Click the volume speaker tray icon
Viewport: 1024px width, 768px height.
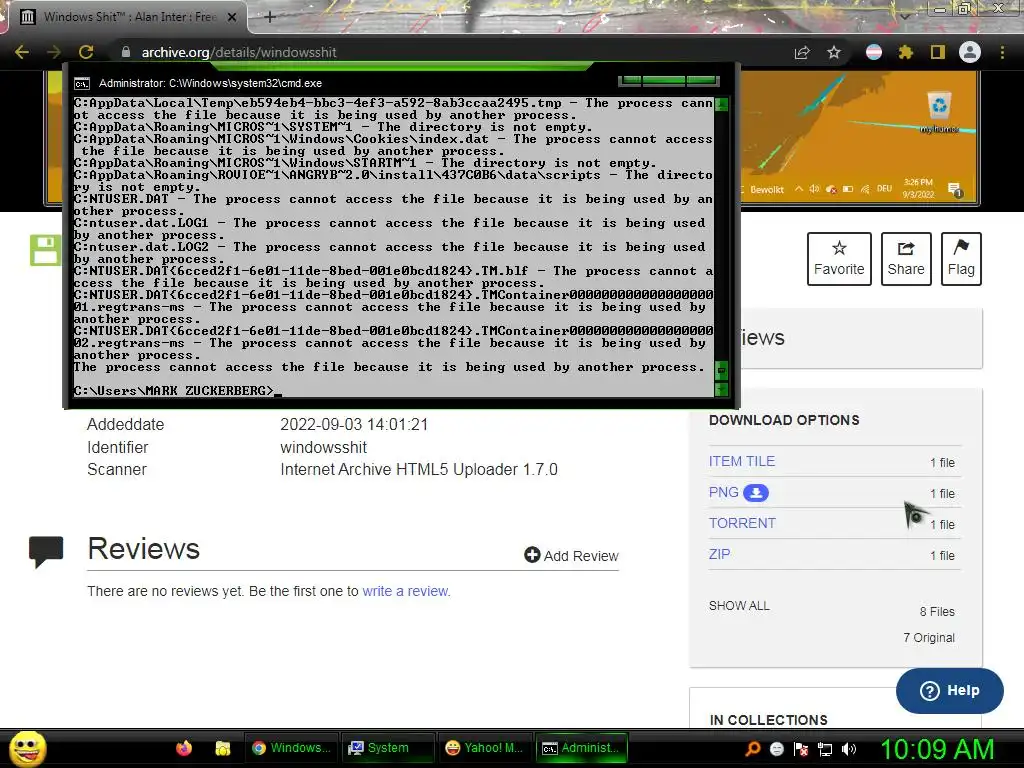(849, 749)
